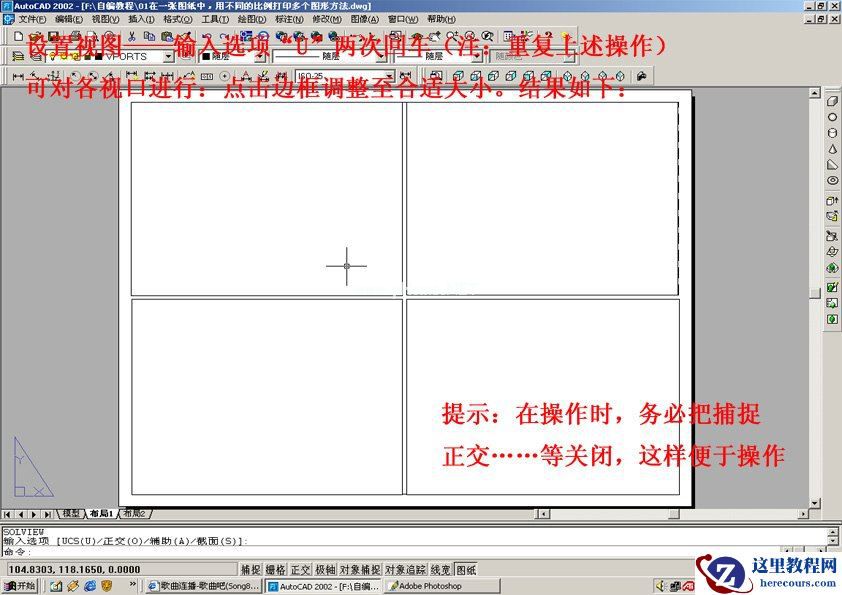Click the AutoCAD 2002 taskbar button
The width and height of the screenshot is (842, 595).
point(324,586)
